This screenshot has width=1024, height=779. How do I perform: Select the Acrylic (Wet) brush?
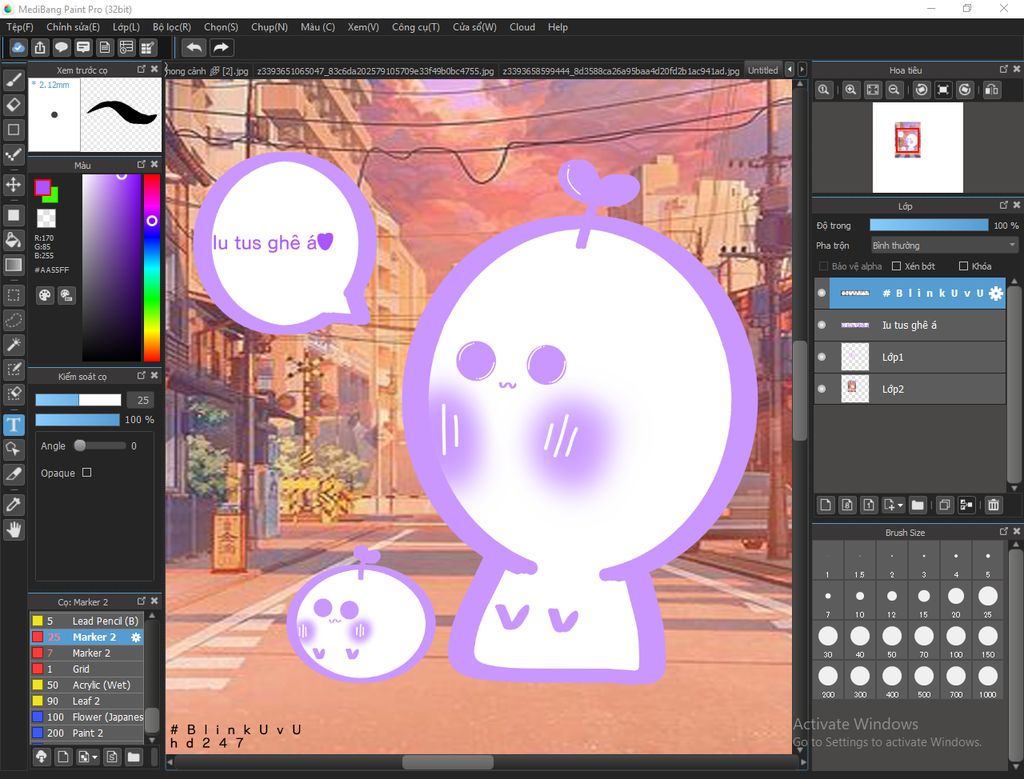click(87, 685)
